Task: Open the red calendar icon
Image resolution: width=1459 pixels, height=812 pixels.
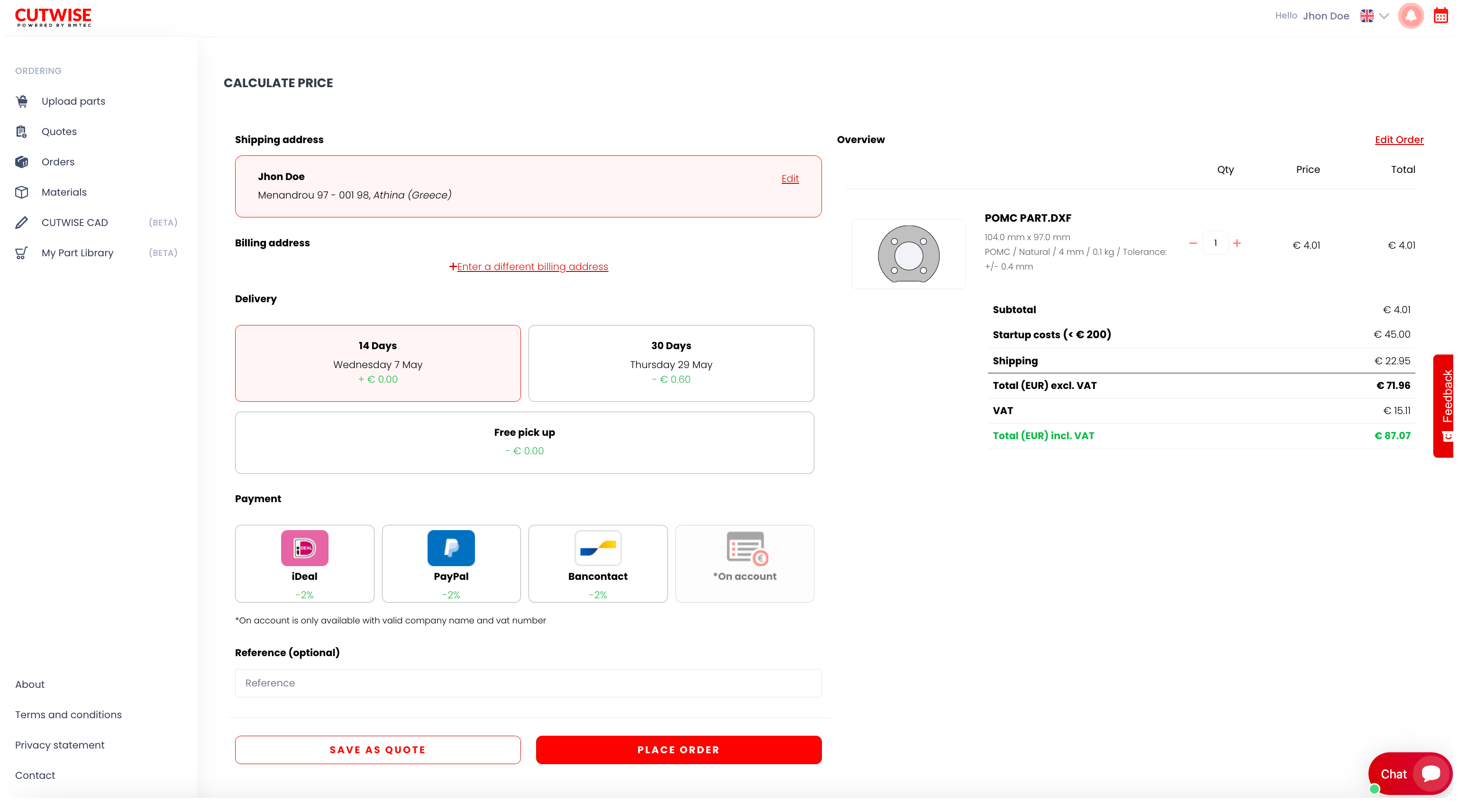Action: tap(1441, 16)
